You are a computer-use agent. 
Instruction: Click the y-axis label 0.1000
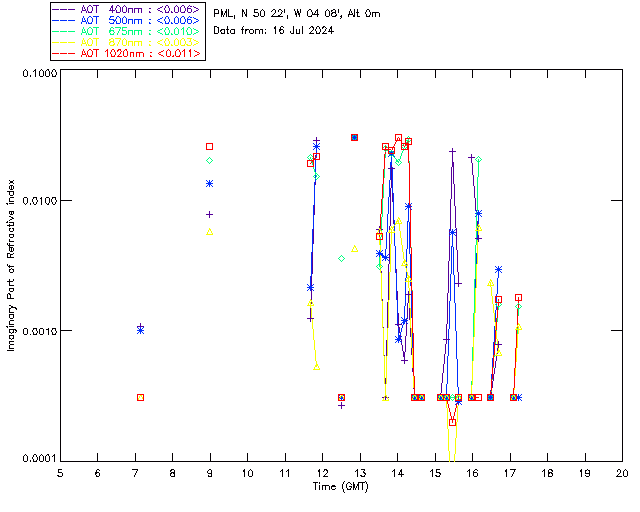point(39,73)
